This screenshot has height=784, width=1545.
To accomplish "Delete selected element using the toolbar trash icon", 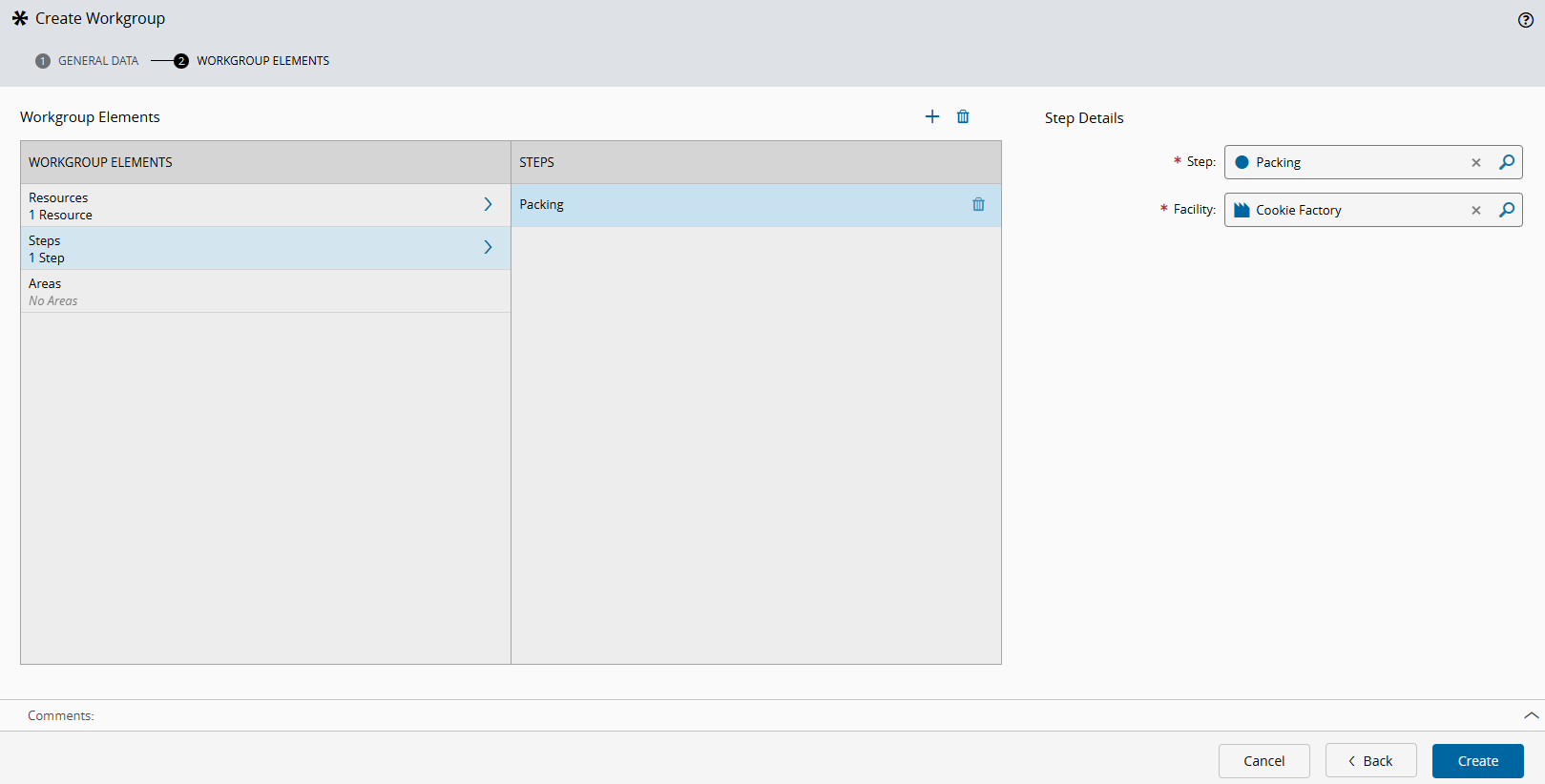I will [963, 116].
